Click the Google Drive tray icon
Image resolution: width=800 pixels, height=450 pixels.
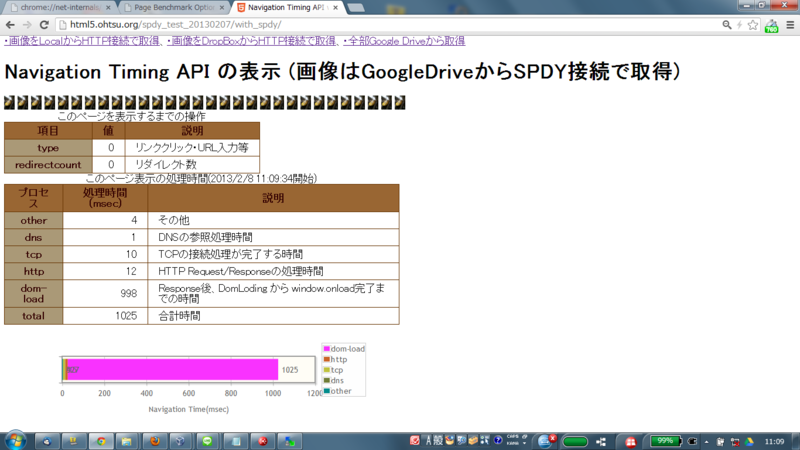click(749, 442)
